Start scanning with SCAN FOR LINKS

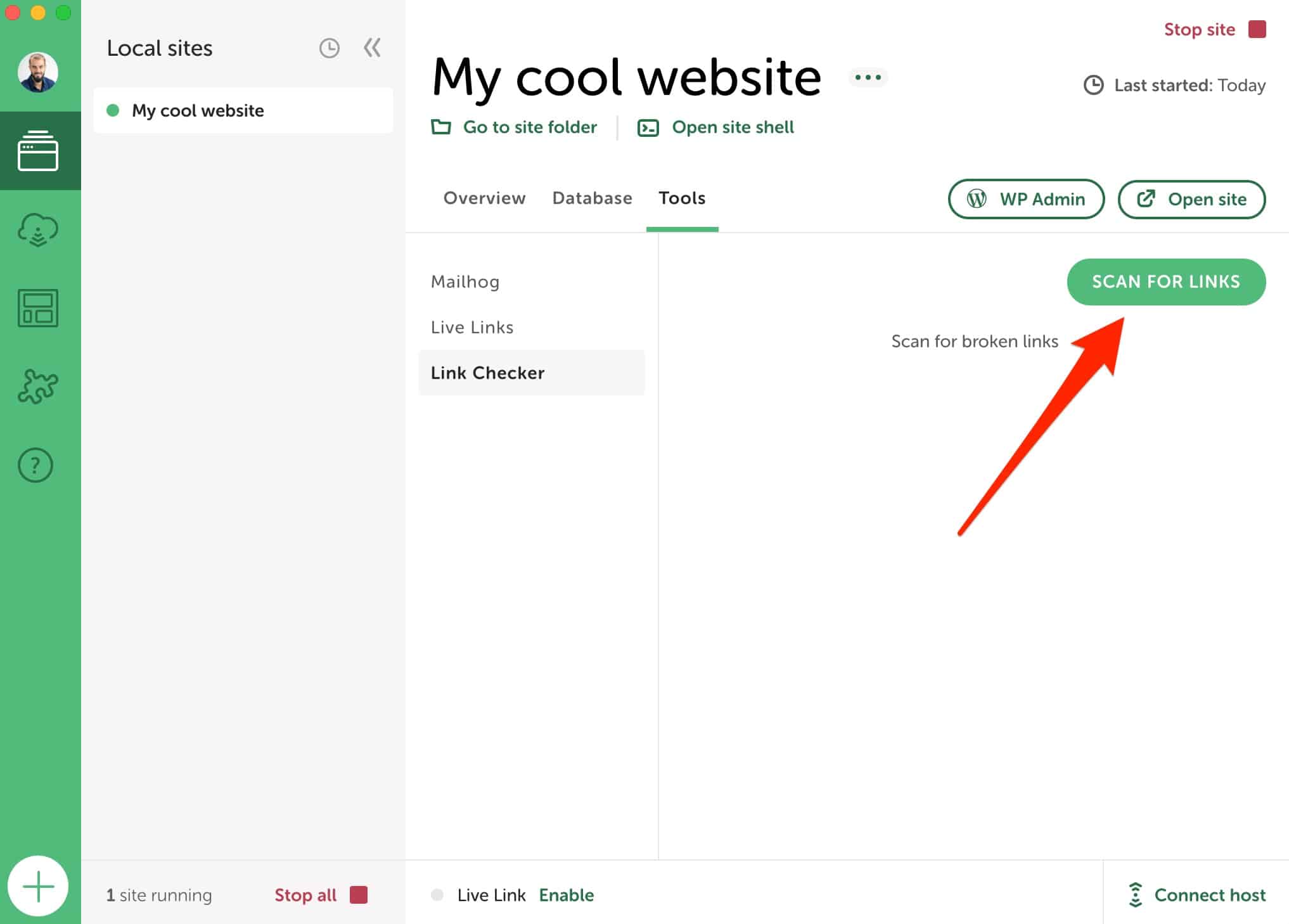coord(1165,281)
